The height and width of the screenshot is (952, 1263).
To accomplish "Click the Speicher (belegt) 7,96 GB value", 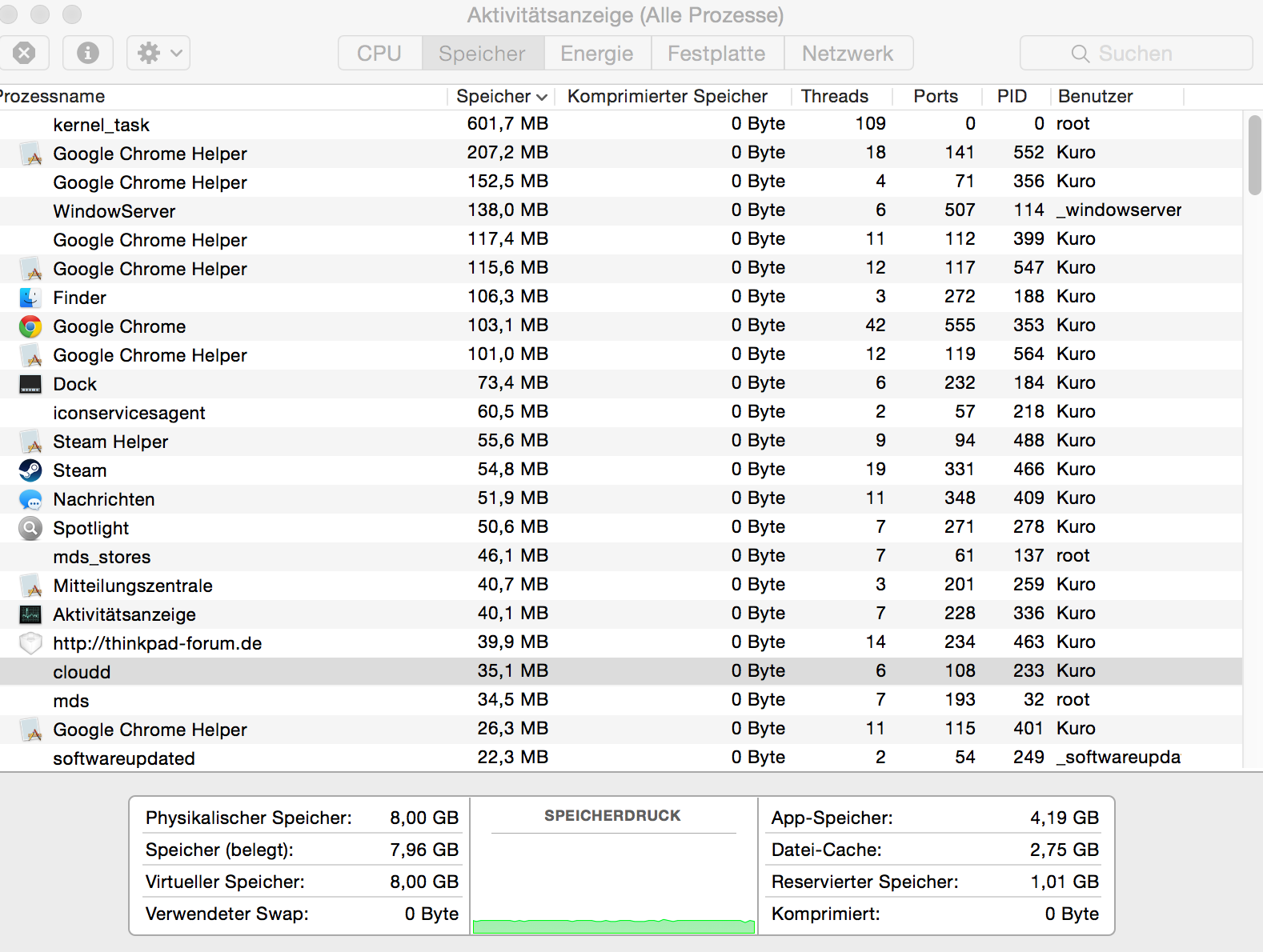I will [424, 850].
